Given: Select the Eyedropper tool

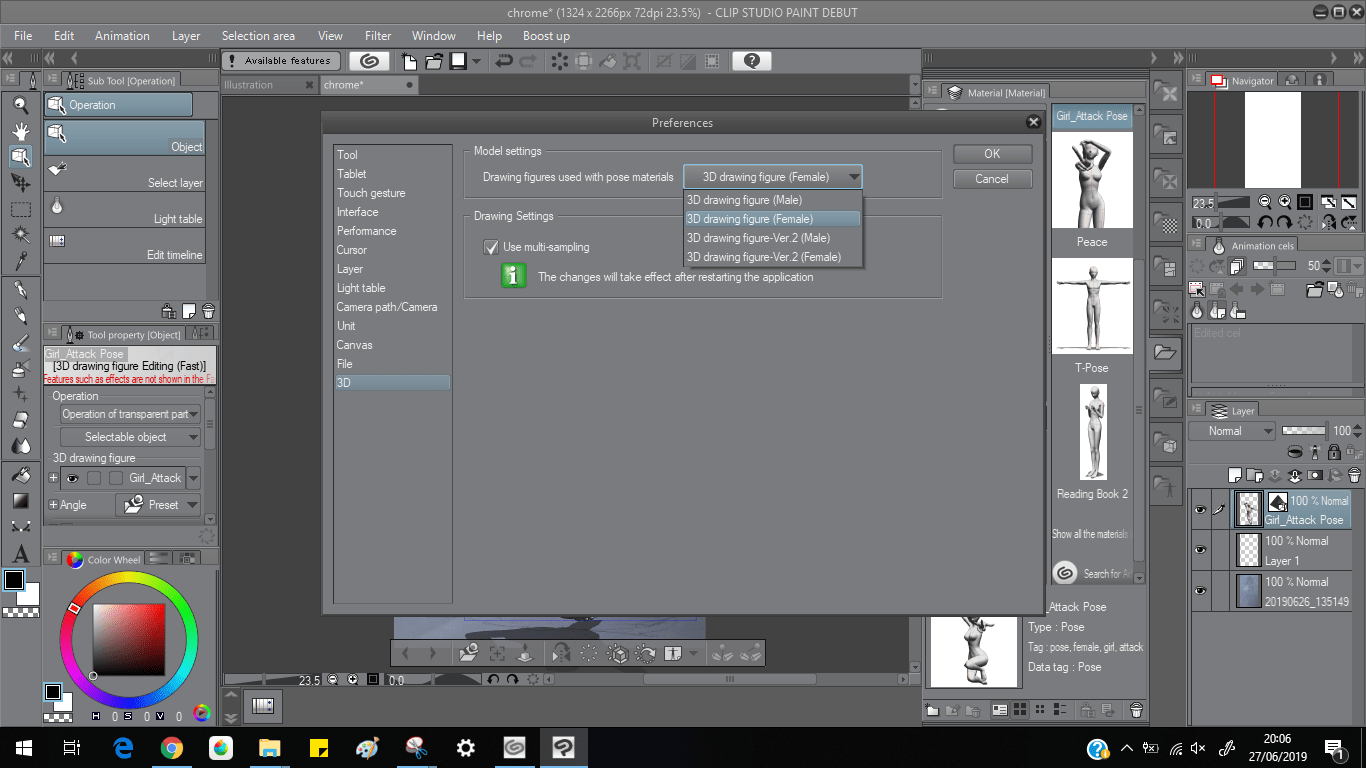Looking at the screenshot, I should 20,261.
